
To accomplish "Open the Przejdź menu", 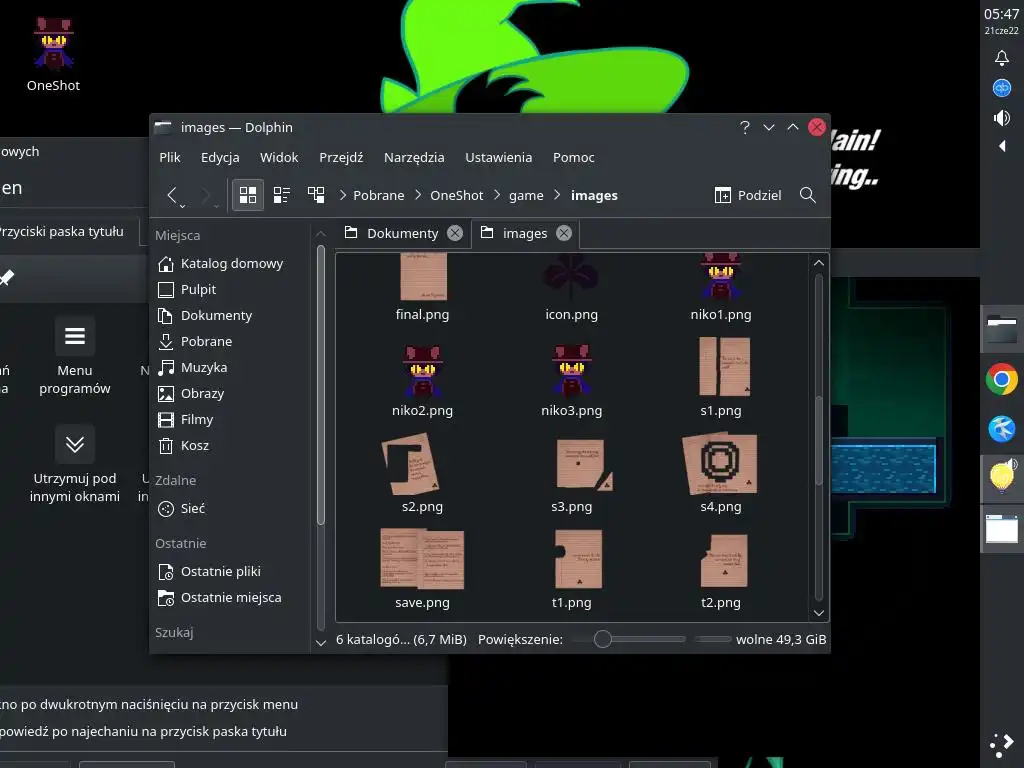I will [x=341, y=157].
